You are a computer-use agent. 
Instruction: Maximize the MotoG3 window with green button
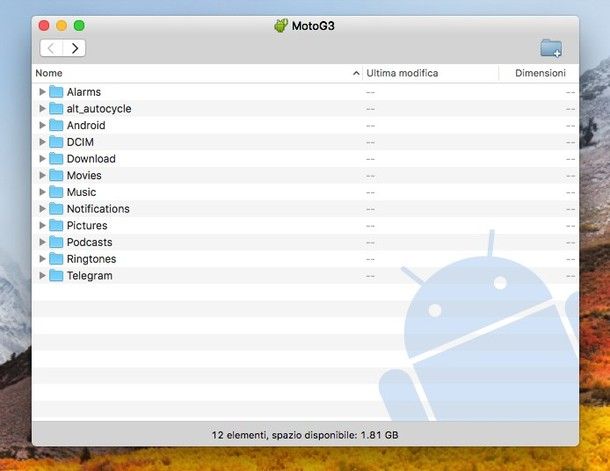coord(79,26)
